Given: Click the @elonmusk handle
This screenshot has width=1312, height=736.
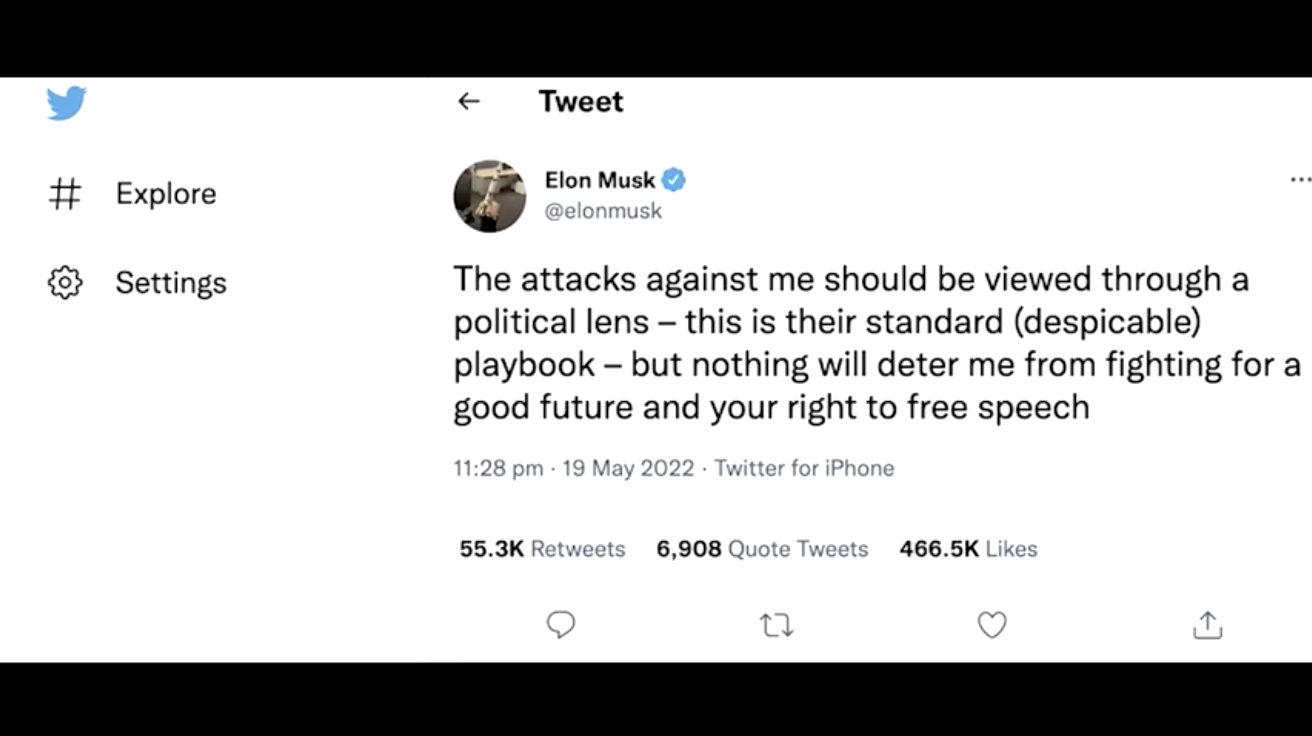Looking at the screenshot, I should click(603, 212).
